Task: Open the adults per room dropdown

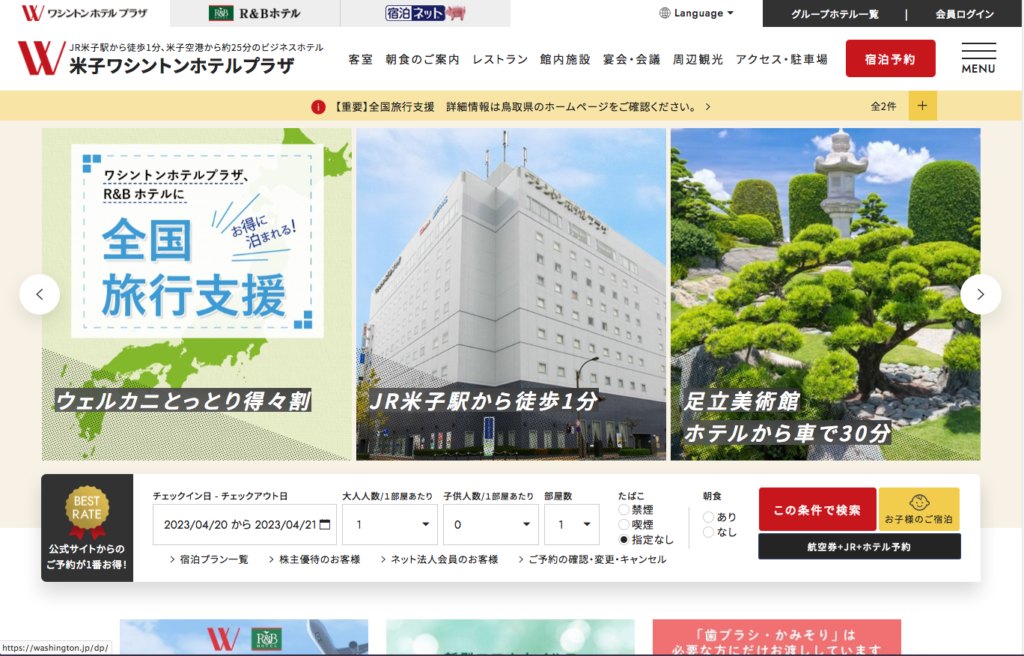Action: click(x=390, y=524)
